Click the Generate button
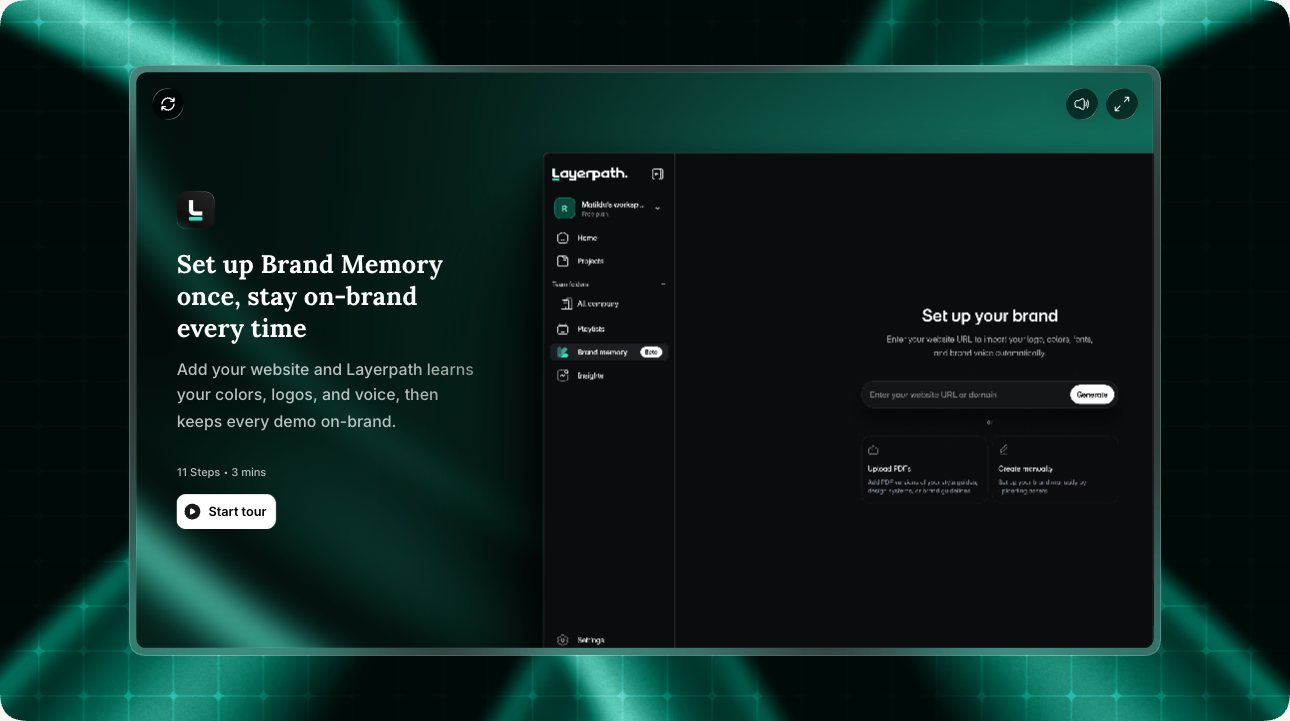The height and width of the screenshot is (721, 1290). [x=1092, y=395]
